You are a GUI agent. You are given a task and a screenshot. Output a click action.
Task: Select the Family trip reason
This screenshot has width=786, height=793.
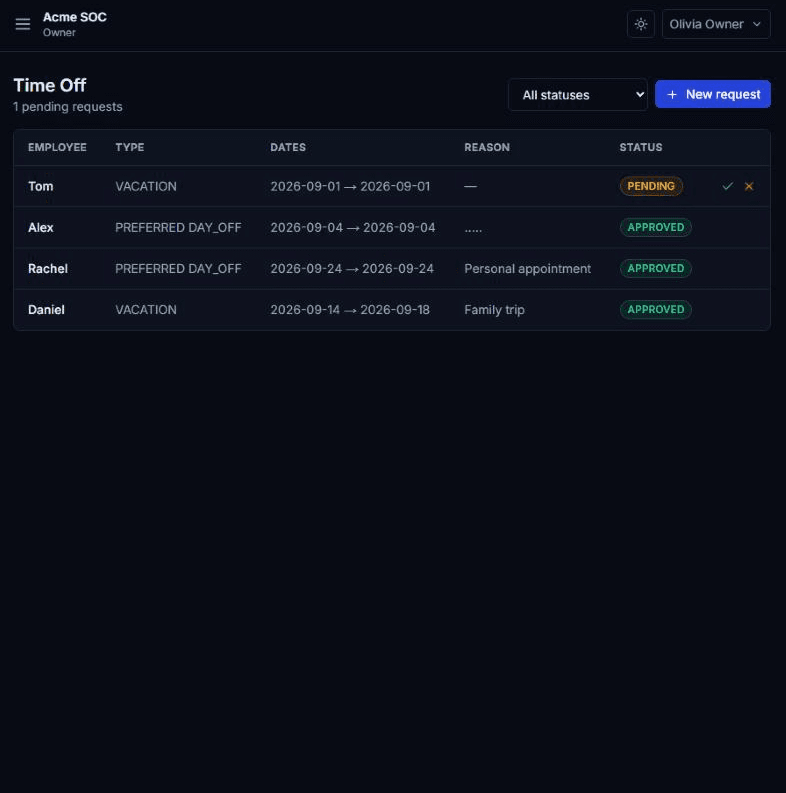coord(494,310)
